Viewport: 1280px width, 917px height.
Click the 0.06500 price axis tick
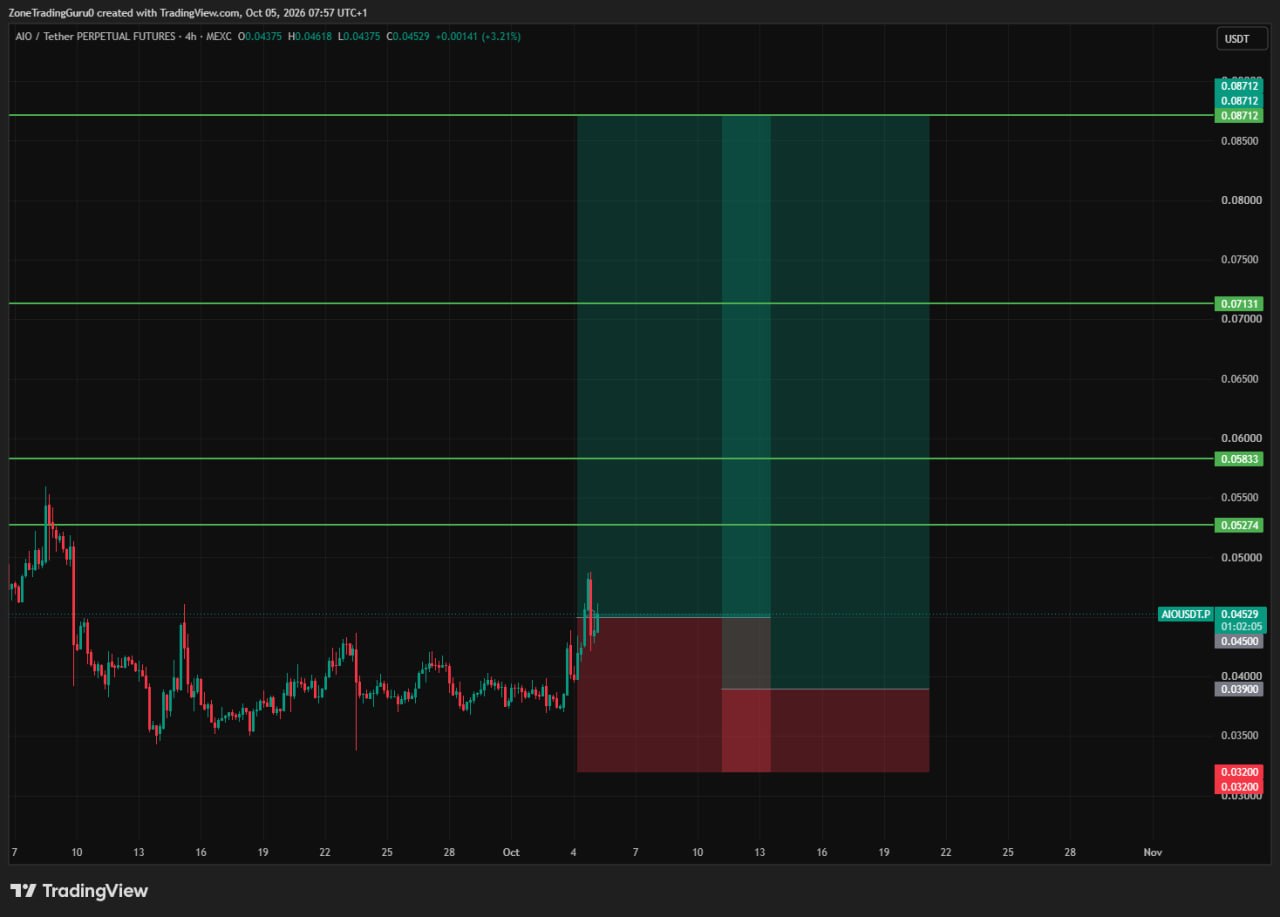coord(1239,379)
